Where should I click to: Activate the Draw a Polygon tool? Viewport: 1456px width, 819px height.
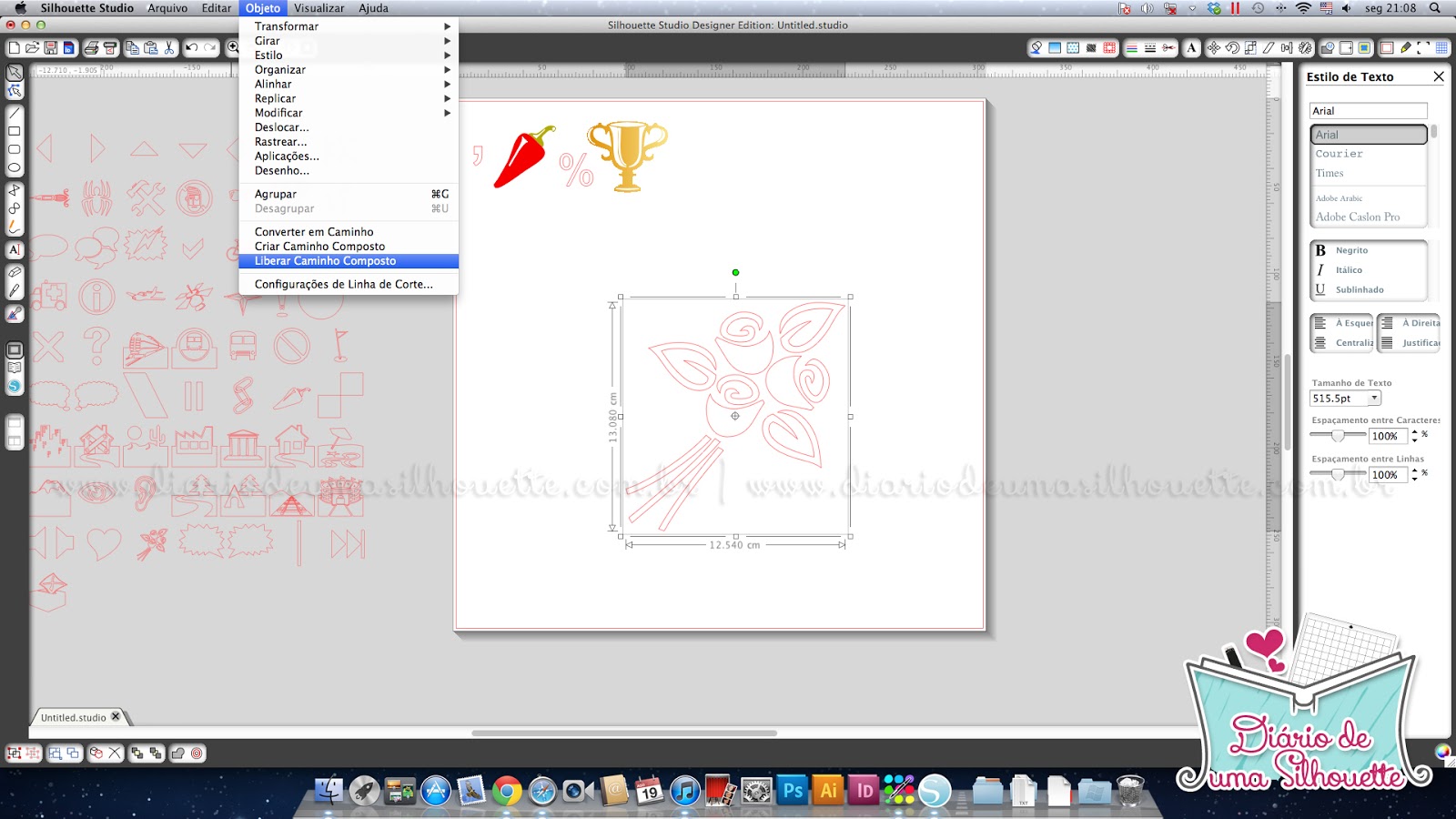tap(15, 189)
